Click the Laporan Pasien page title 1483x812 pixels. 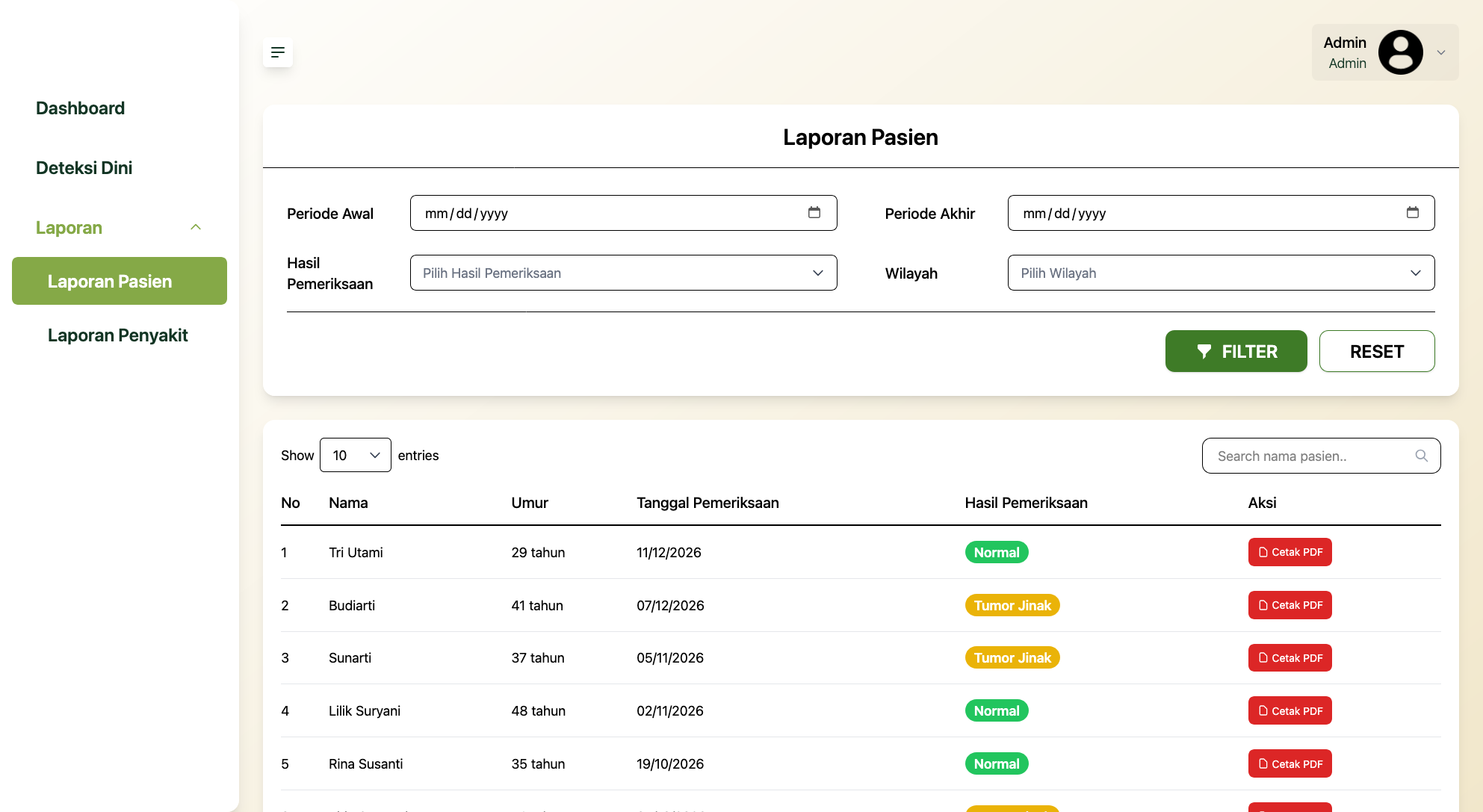[861, 137]
